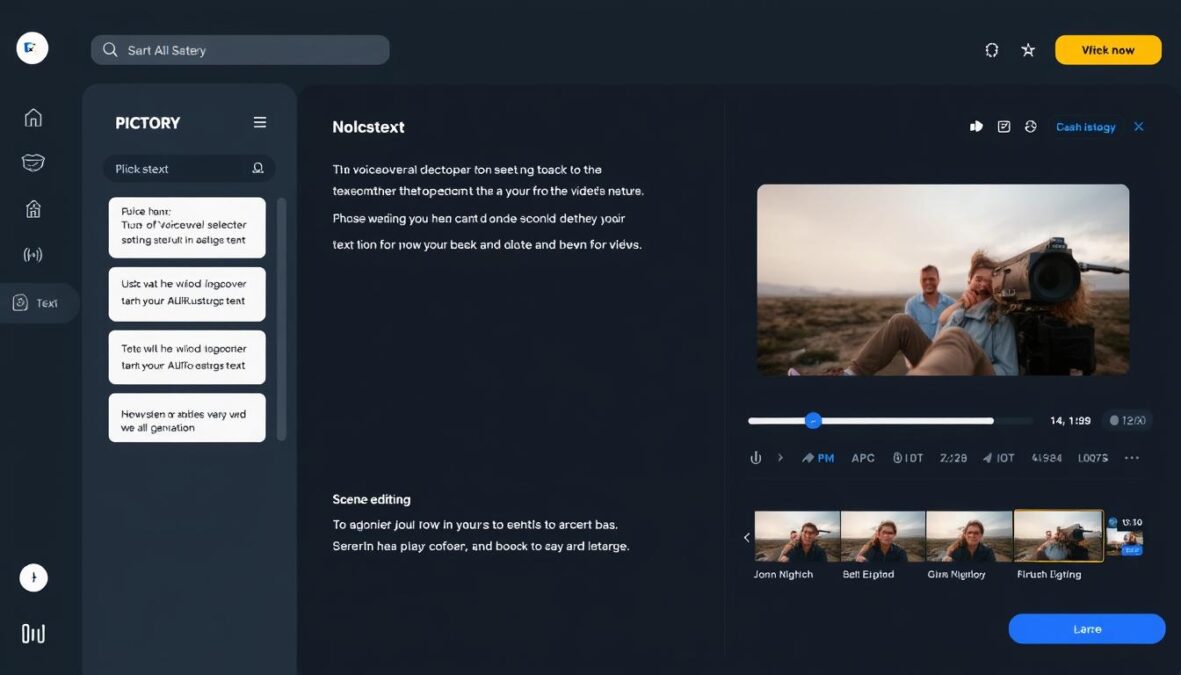Open the layers/stack icon in the sidebar
The image size is (1181, 675).
tap(33, 162)
